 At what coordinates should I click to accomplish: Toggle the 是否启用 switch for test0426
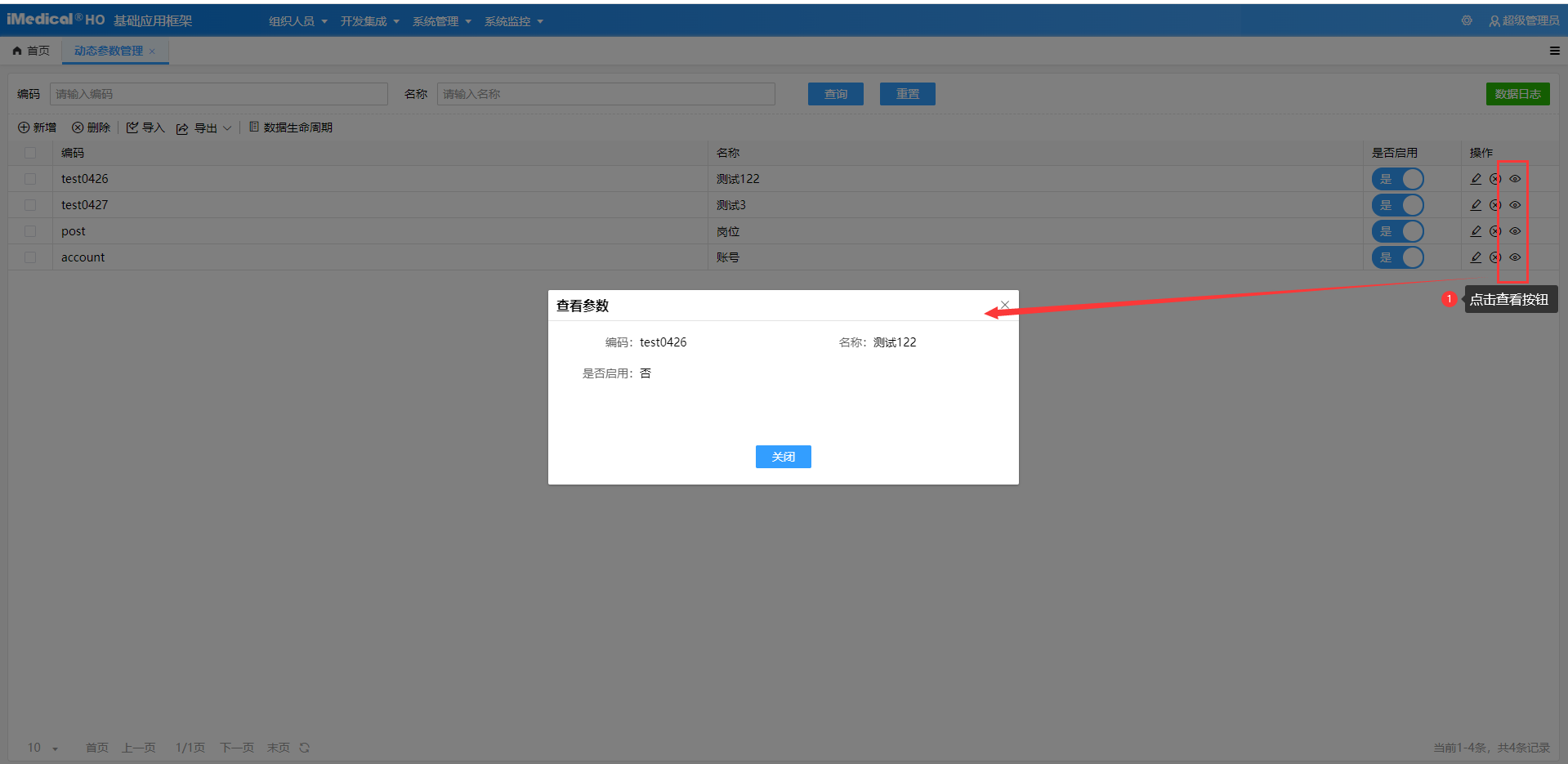1397,179
